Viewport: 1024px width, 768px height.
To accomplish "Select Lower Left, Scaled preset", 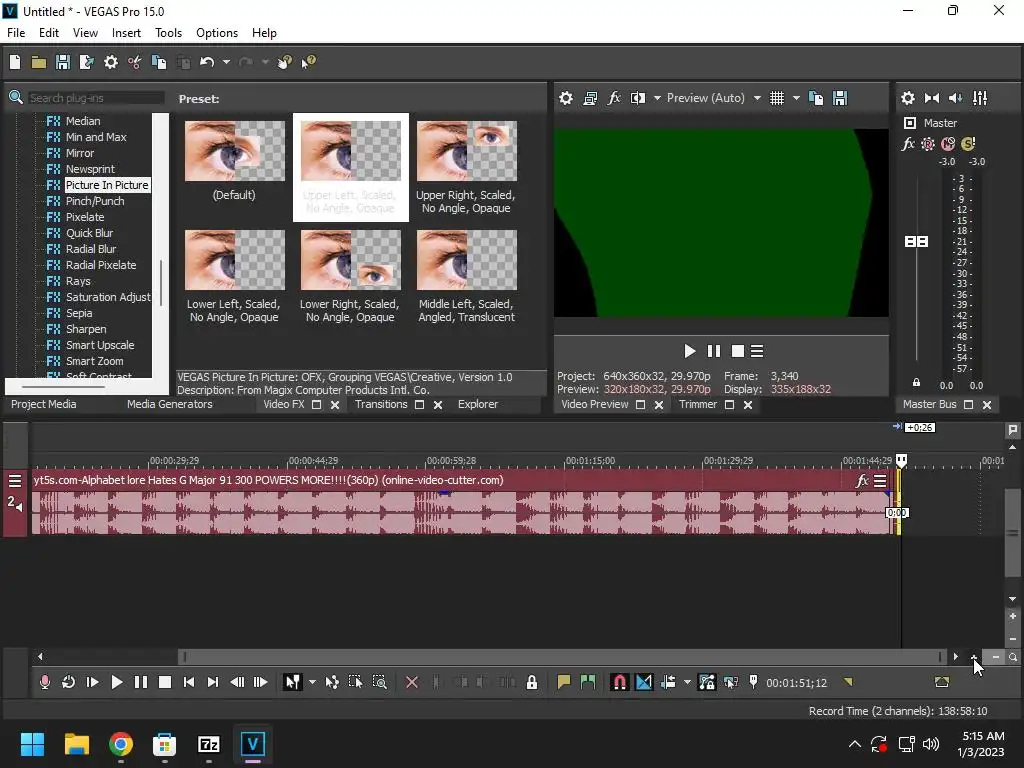I will tap(234, 260).
